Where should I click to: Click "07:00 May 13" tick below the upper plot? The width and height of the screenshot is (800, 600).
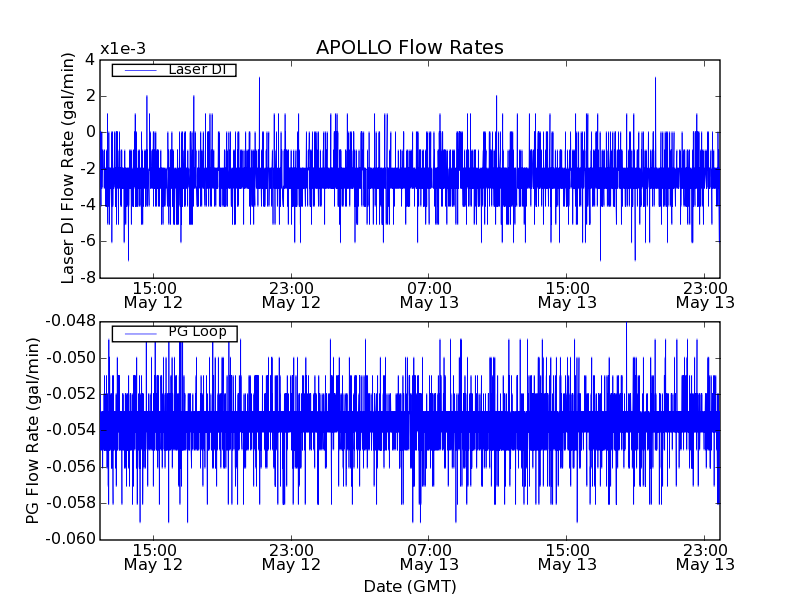tap(429, 294)
